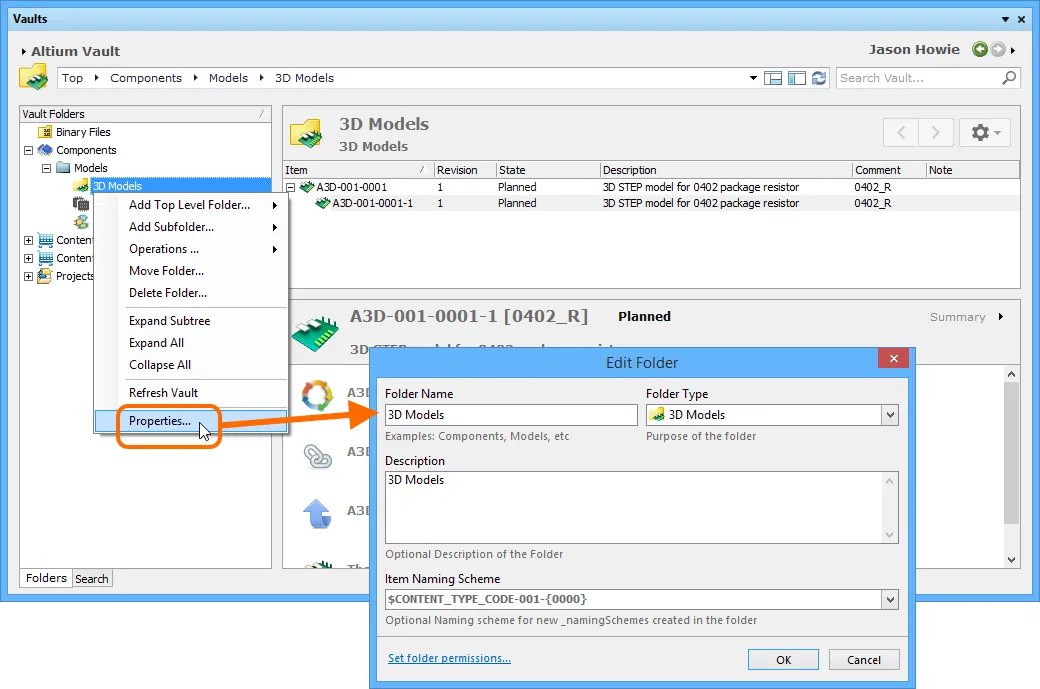Select Move Folder in context menu

pos(191,271)
